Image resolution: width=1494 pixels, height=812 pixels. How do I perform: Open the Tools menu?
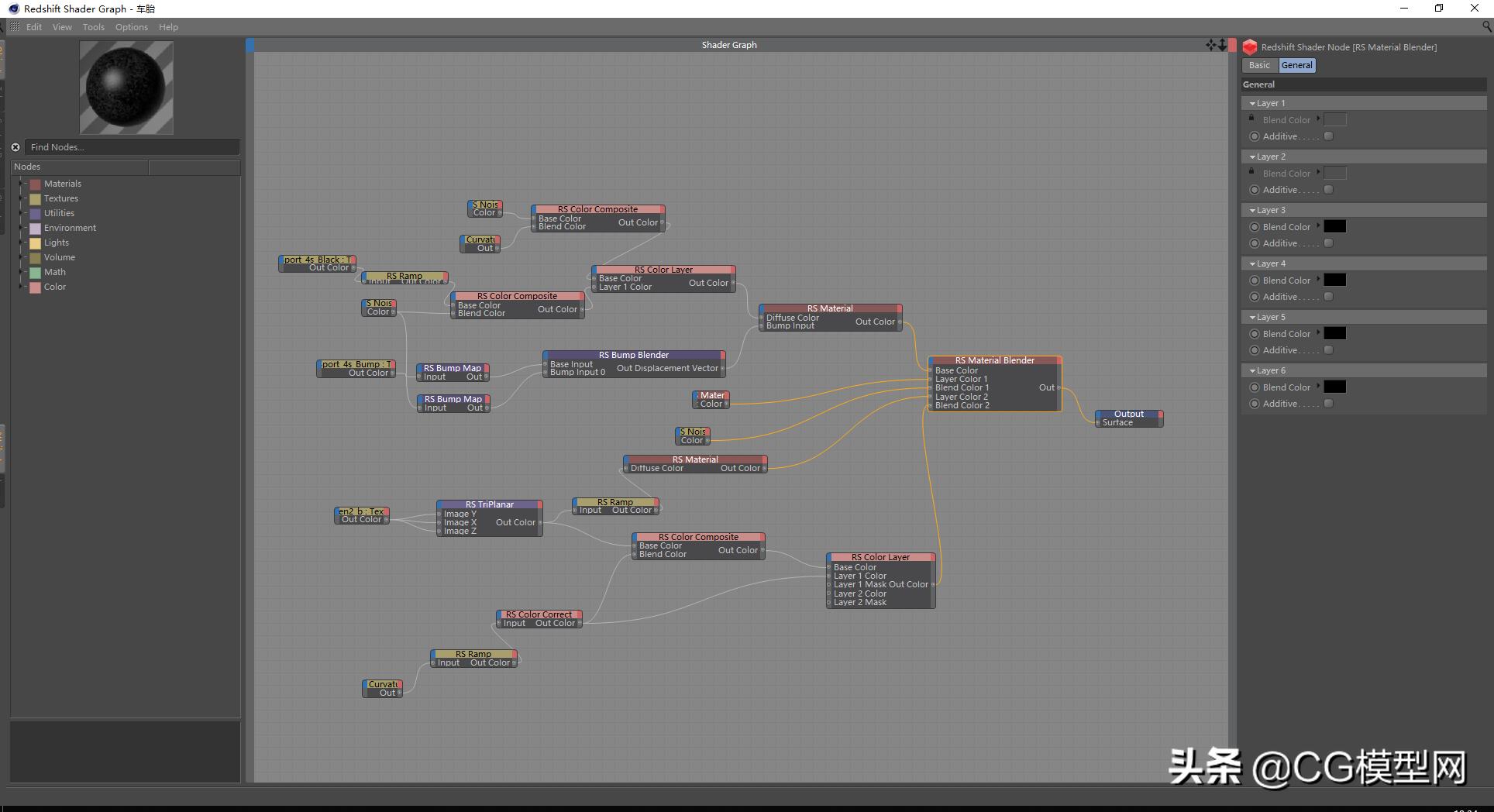pyautogui.click(x=93, y=27)
